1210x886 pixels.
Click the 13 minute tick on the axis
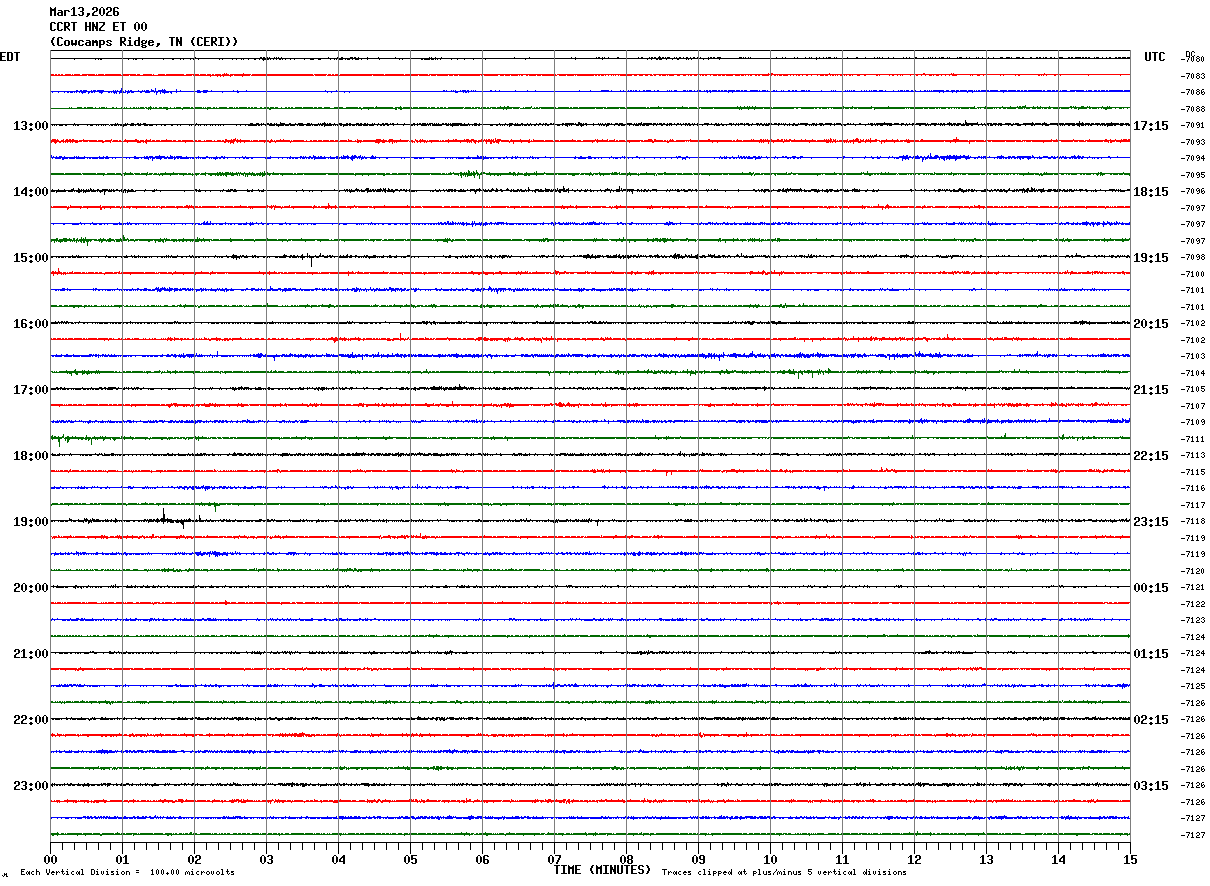click(986, 859)
